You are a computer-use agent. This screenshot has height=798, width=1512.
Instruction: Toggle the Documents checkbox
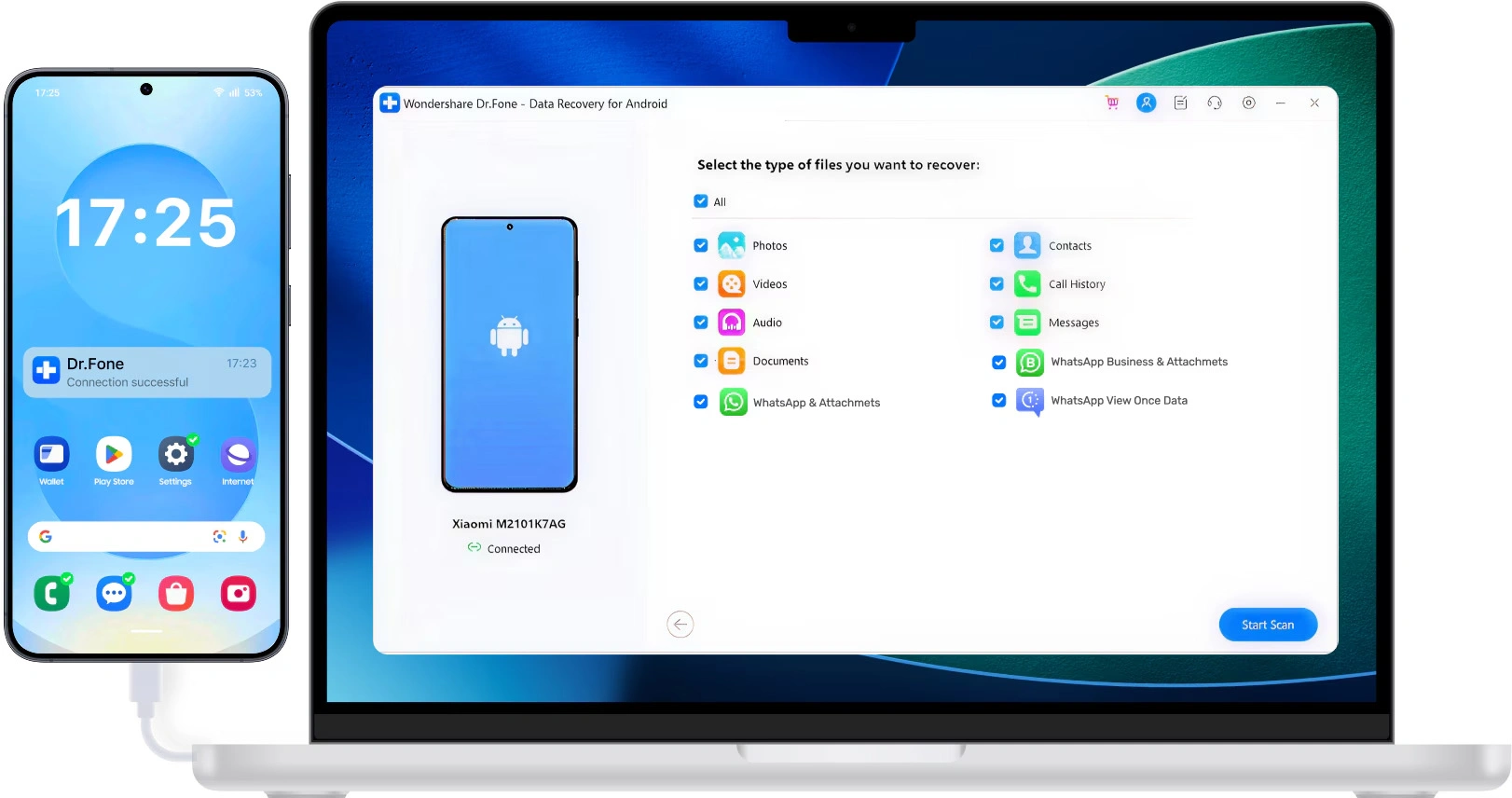[x=701, y=362]
